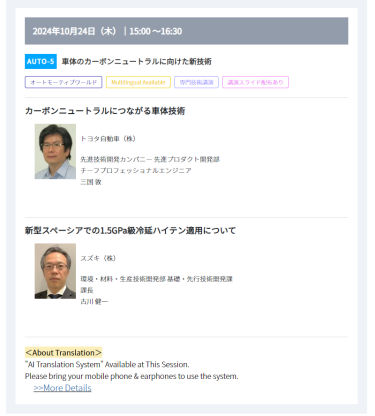Screen dimensions: 375x416
Task: Click the 専門技術講演 tag
Action: pos(196,82)
